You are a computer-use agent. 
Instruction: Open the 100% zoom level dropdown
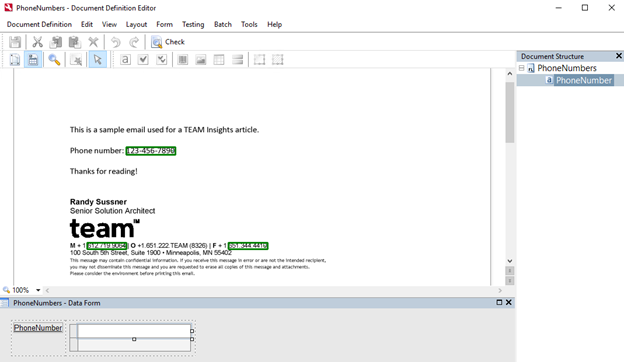point(38,290)
